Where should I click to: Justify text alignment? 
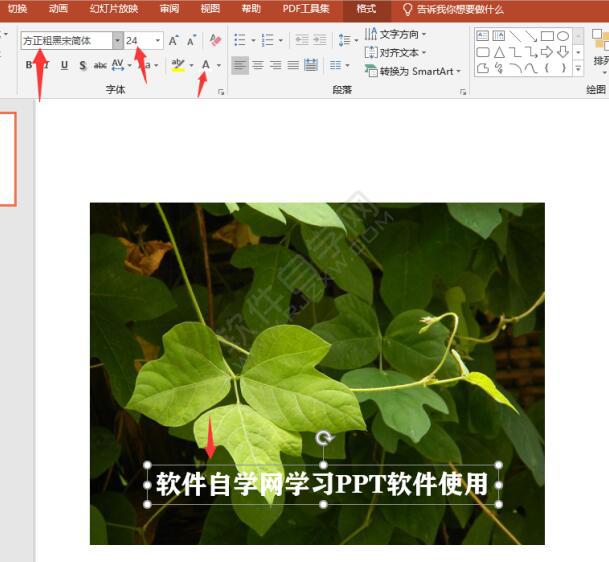pyautogui.click(x=293, y=65)
